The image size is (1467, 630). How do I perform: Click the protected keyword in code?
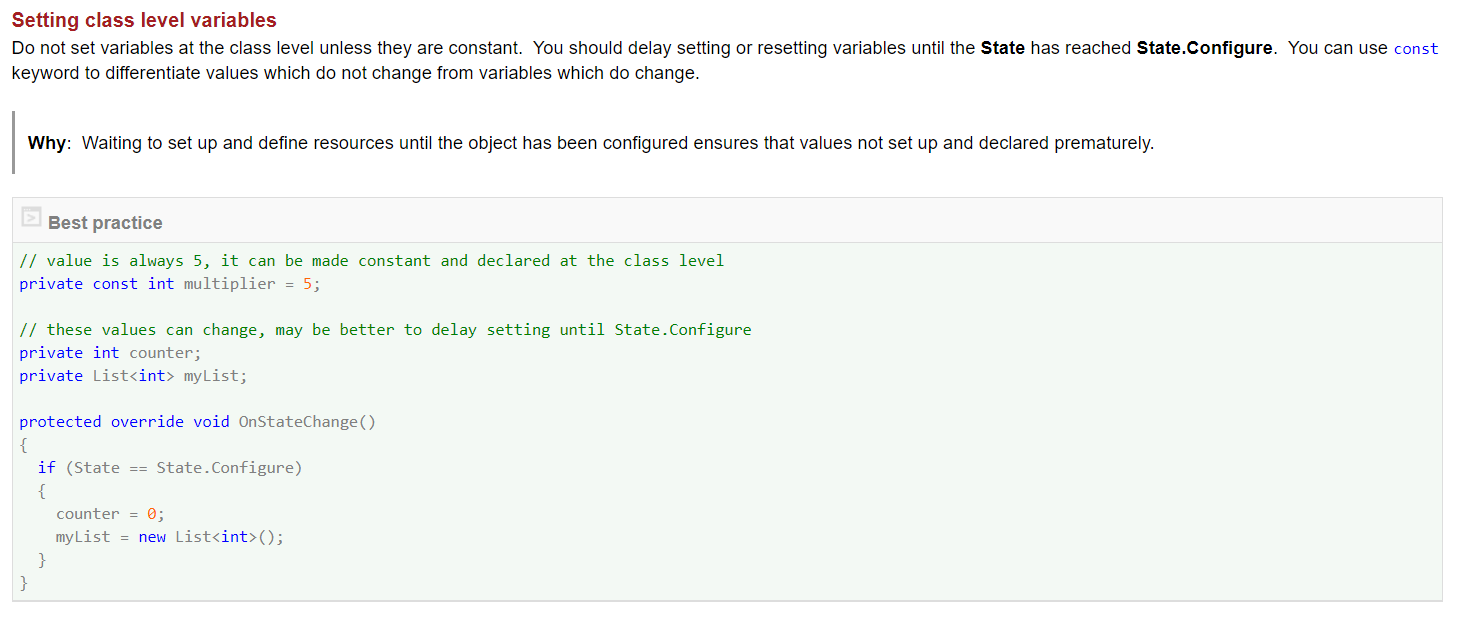(60, 422)
